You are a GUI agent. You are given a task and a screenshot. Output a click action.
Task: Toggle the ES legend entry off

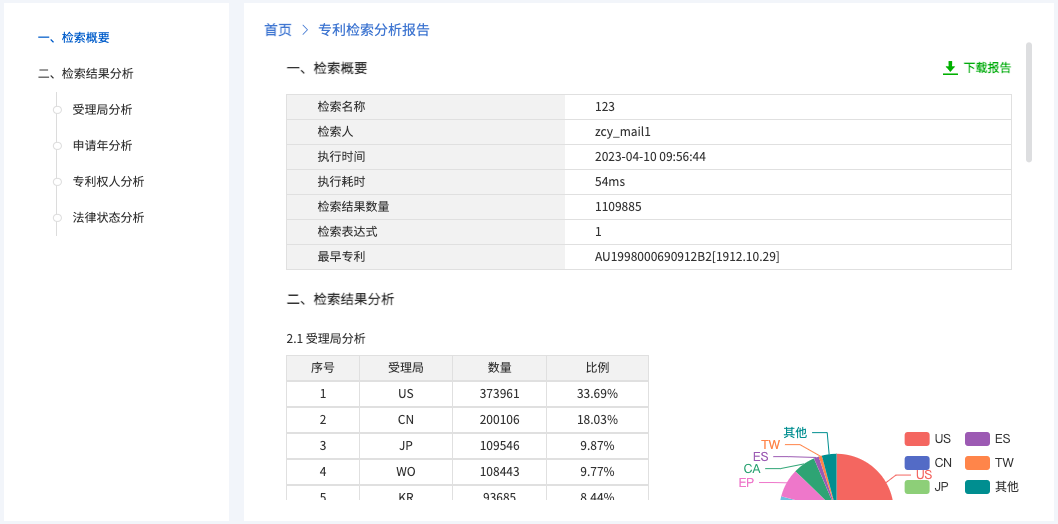point(988,439)
